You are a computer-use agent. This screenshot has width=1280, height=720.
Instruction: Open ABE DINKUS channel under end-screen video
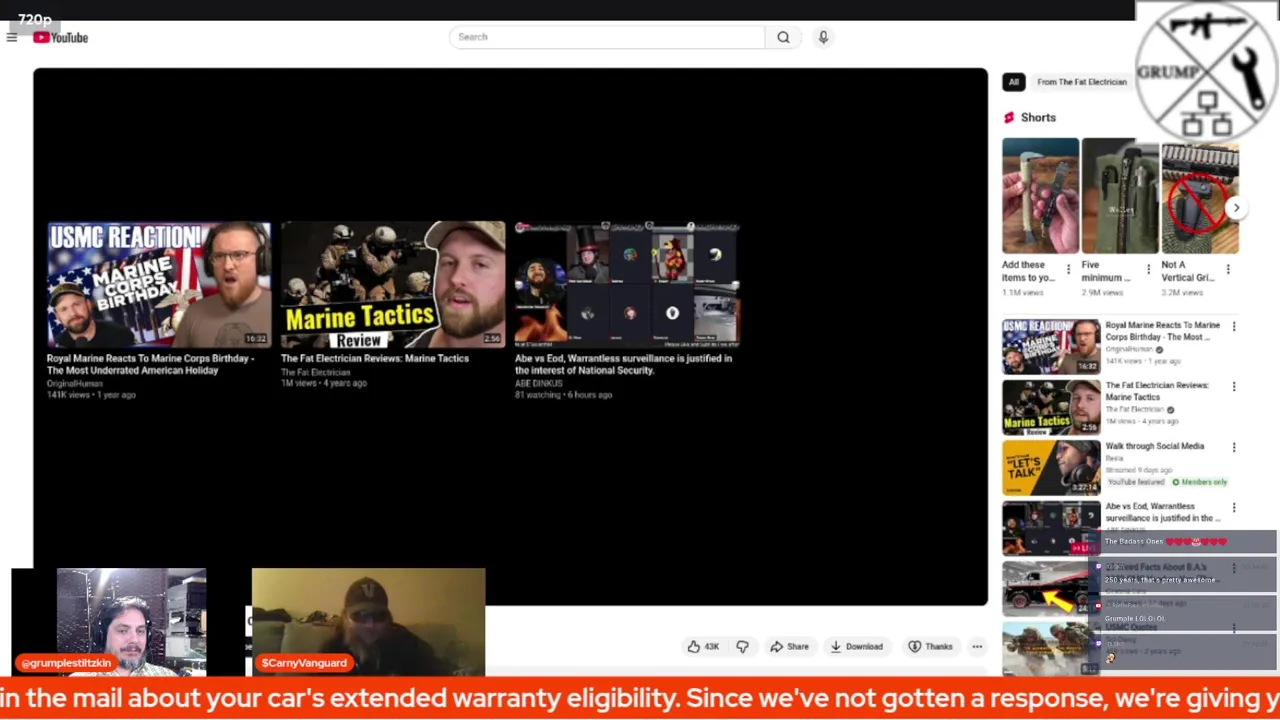click(x=538, y=383)
